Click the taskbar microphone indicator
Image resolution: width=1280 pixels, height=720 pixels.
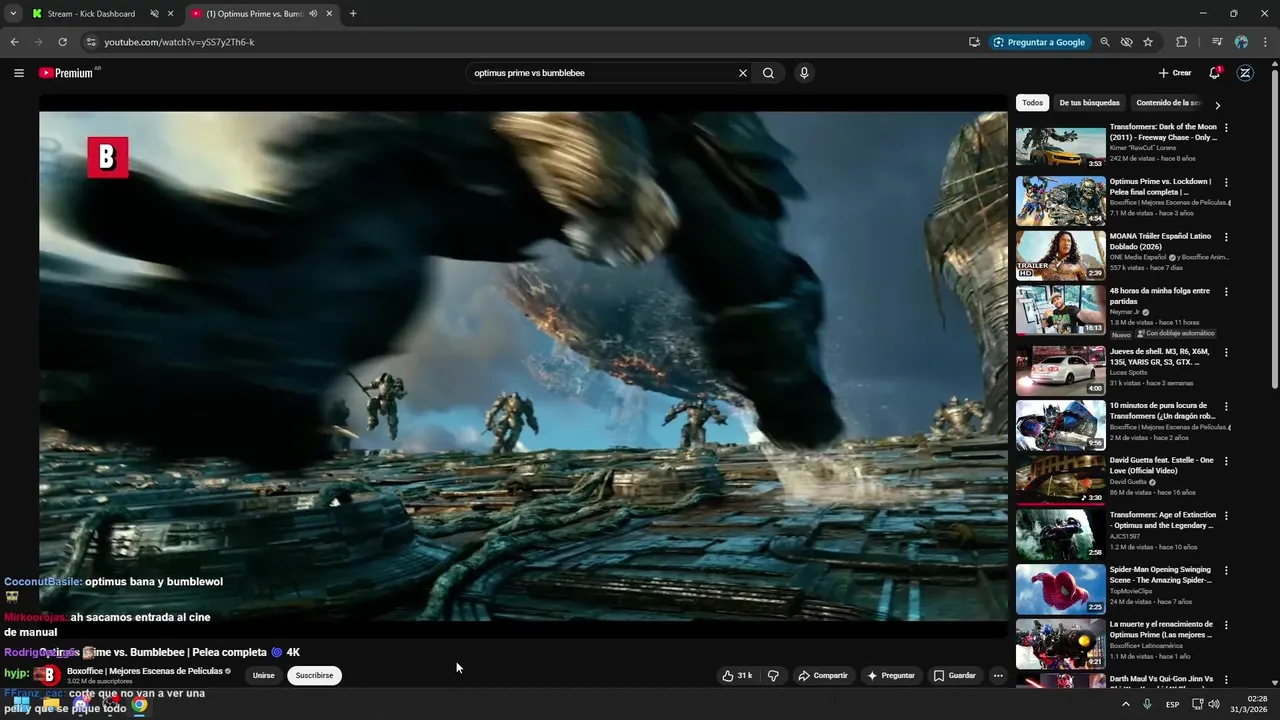point(1147,704)
